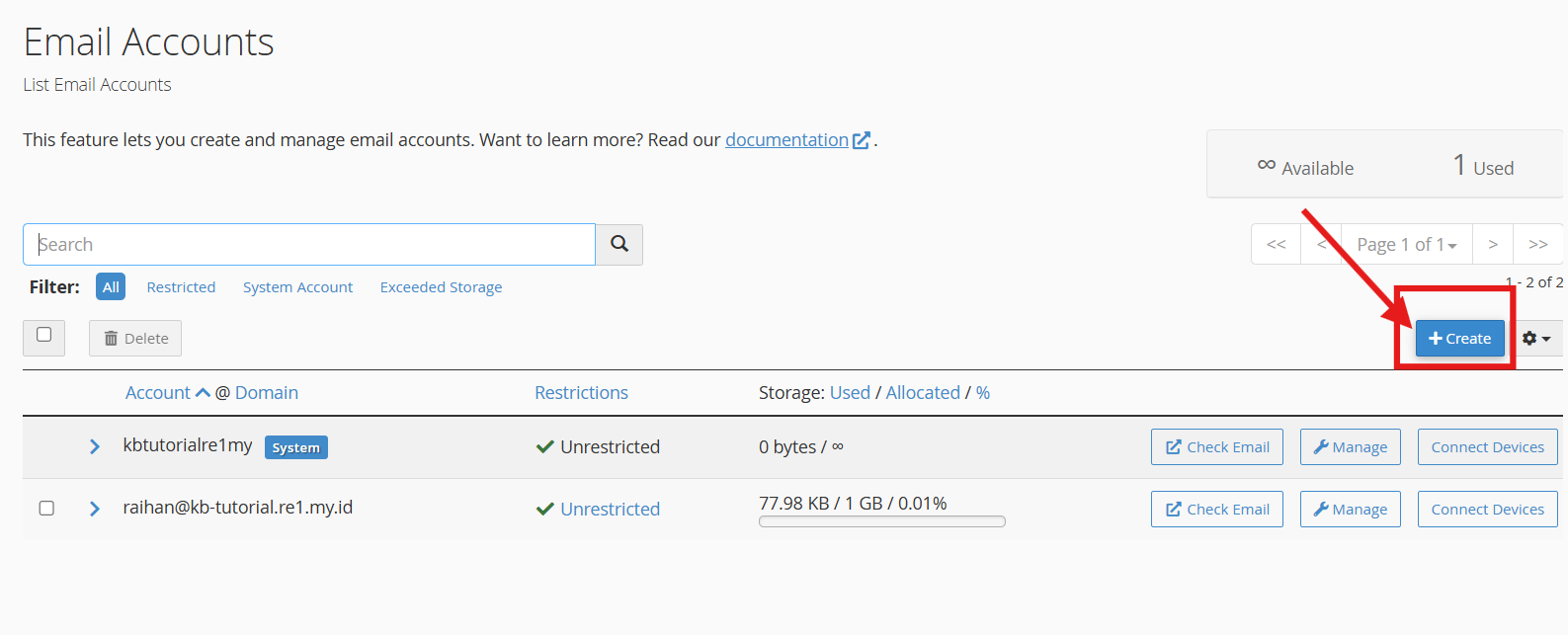Image resolution: width=1568 pixels, height=635 pixels.
Task: Manage the kbtutorialre1my account
Action: point(1351,447)
